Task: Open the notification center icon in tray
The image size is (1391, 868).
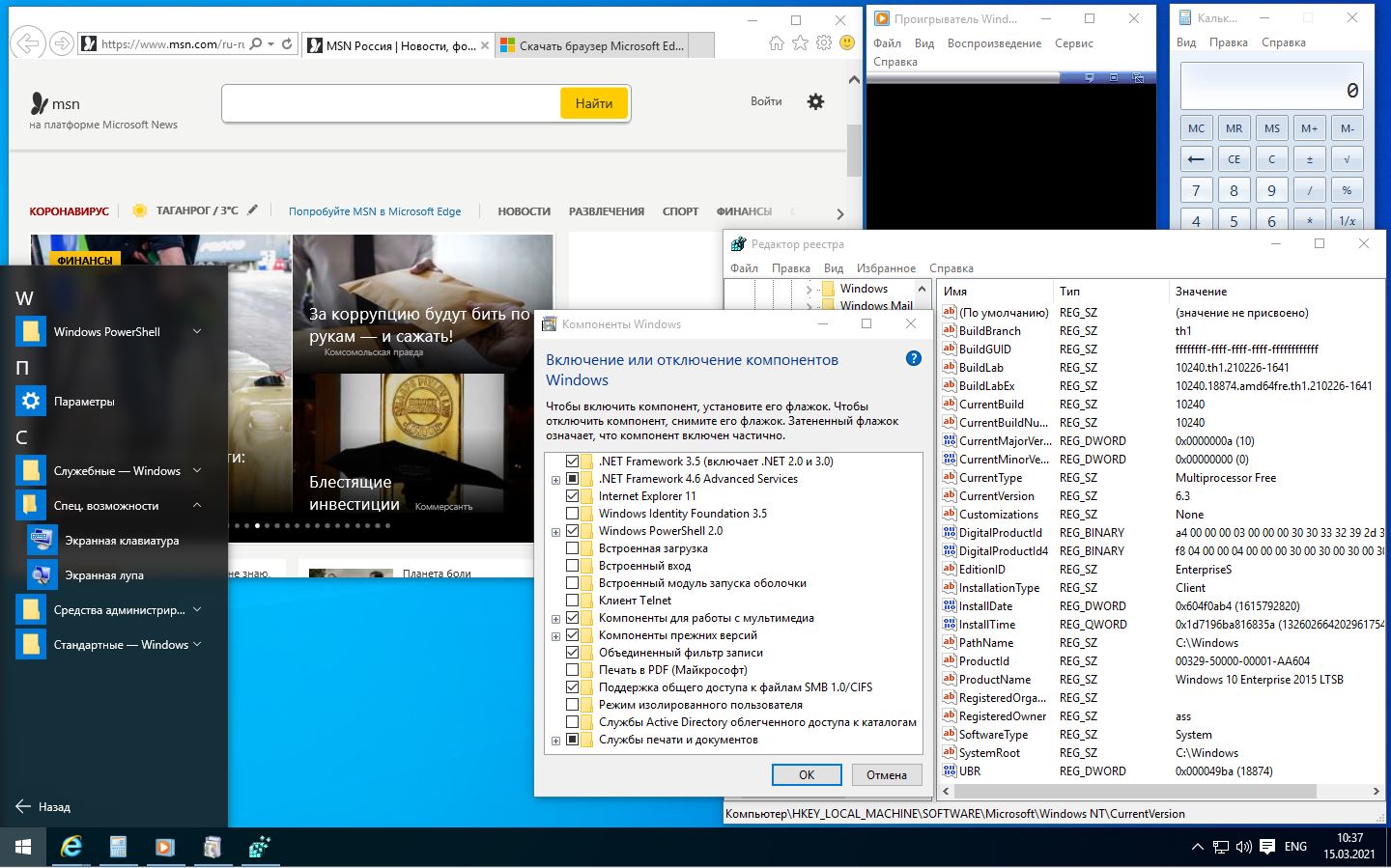Action: tap(1267, 847)
